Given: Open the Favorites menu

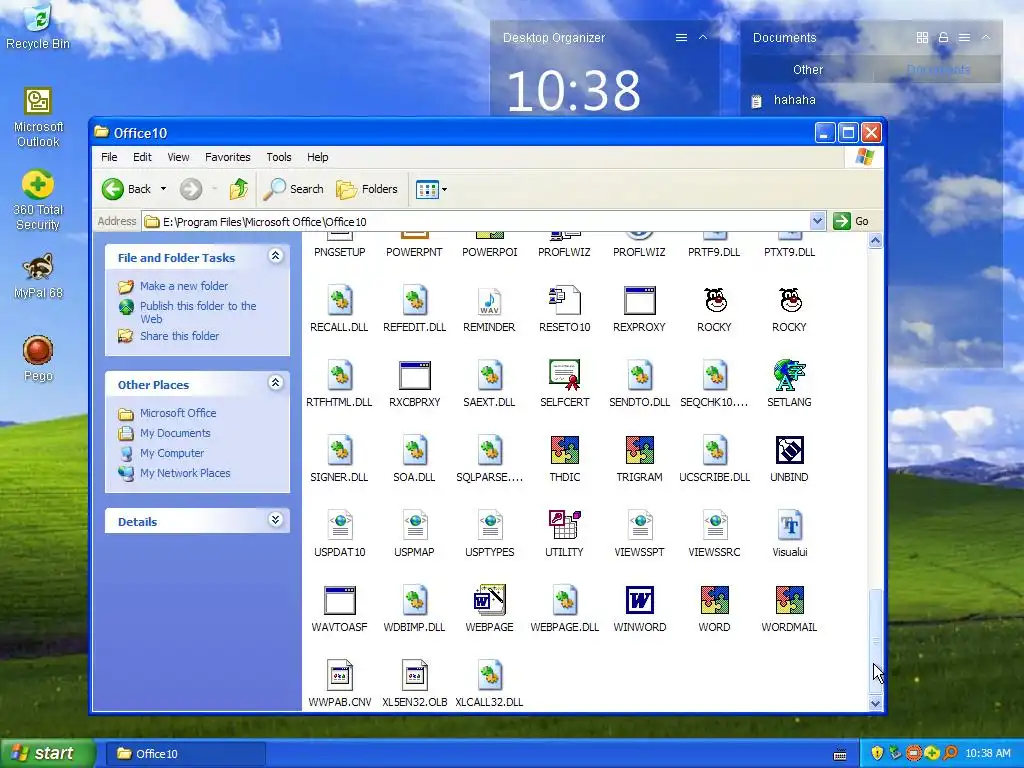Looking at the screenshot, I should tap(228, 157).
